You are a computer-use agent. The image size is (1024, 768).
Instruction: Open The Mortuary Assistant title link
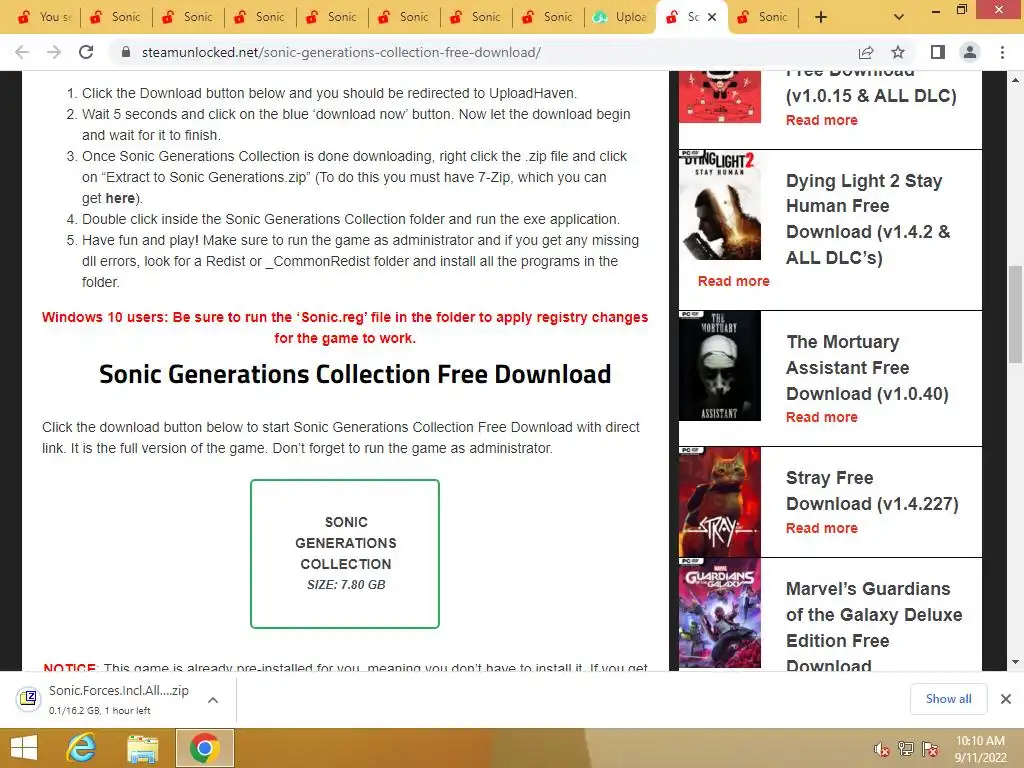pyautogui.click(x=867, y=368)
